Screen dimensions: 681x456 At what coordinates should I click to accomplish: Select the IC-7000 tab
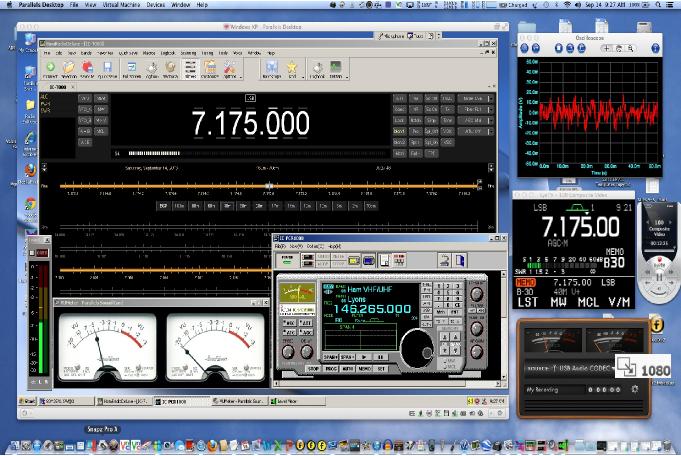58,87
